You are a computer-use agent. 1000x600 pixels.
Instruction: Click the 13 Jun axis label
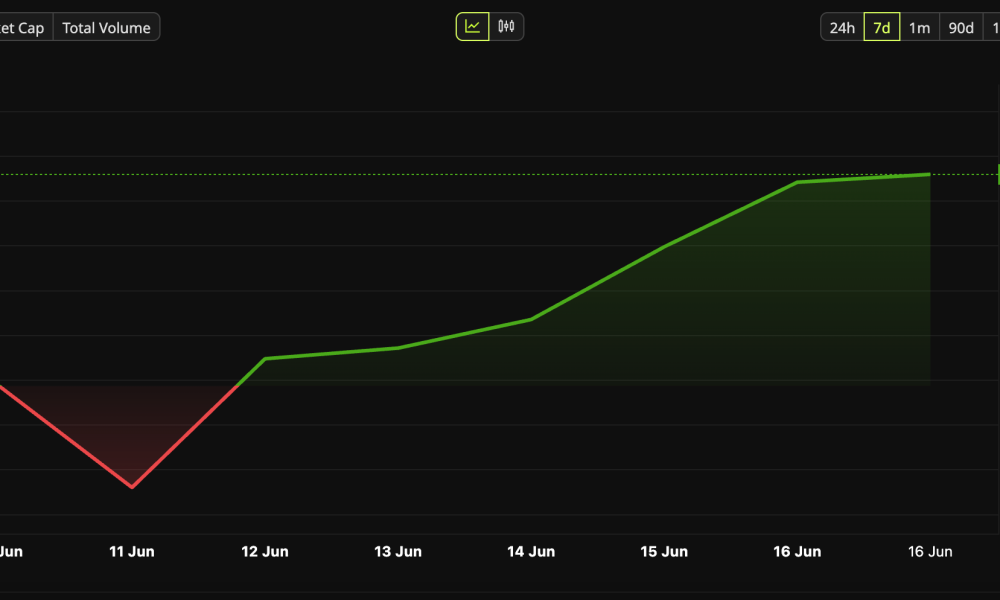point(398,552)
